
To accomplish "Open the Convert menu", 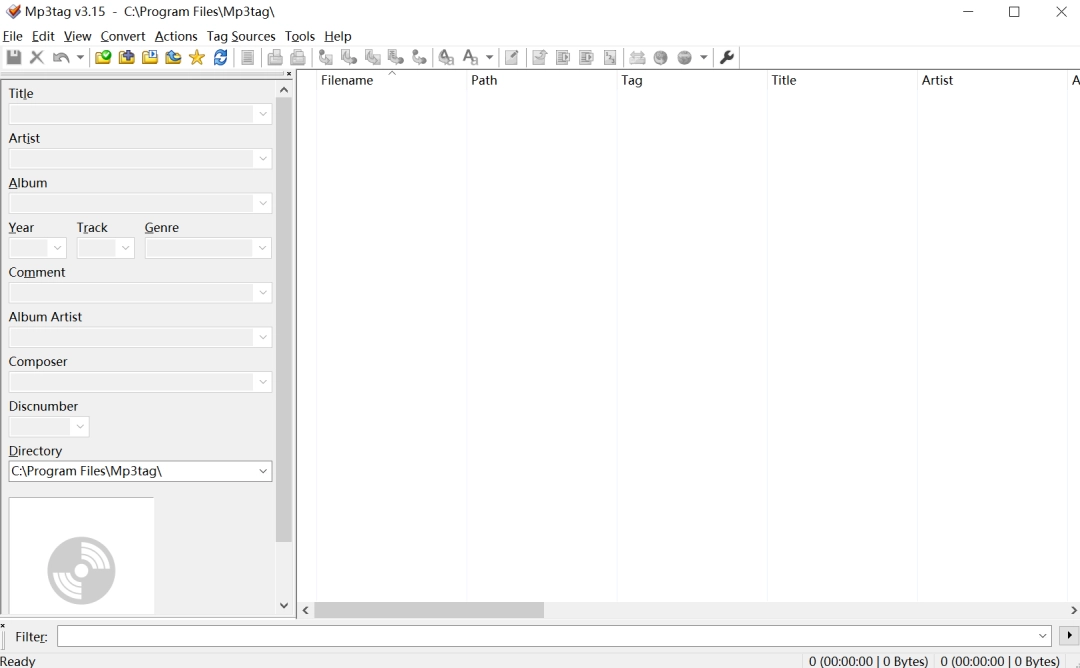I will 123,36.
